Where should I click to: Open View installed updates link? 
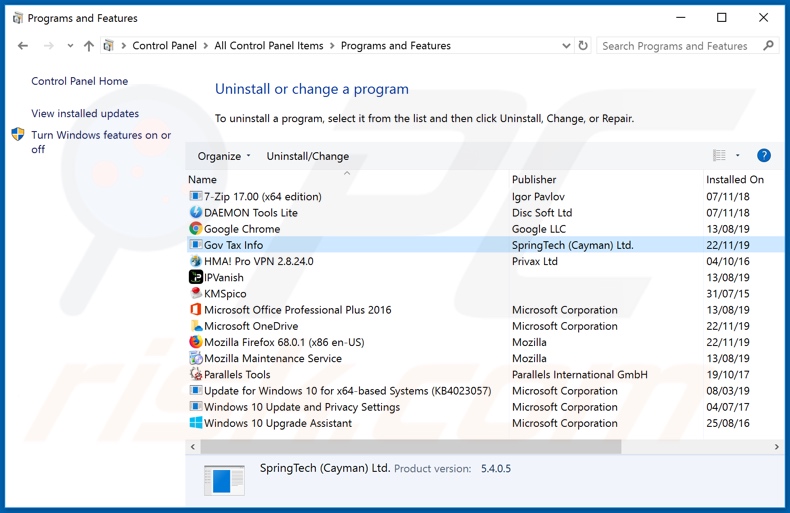[x=85, y=113]
